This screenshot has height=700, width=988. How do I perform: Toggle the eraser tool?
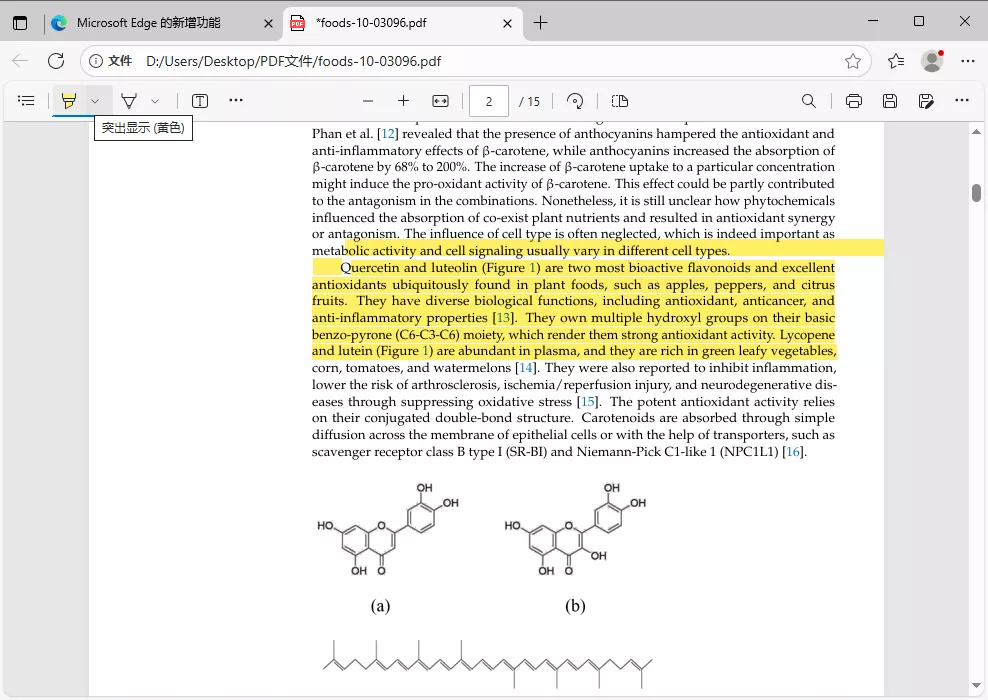[129, 101]
